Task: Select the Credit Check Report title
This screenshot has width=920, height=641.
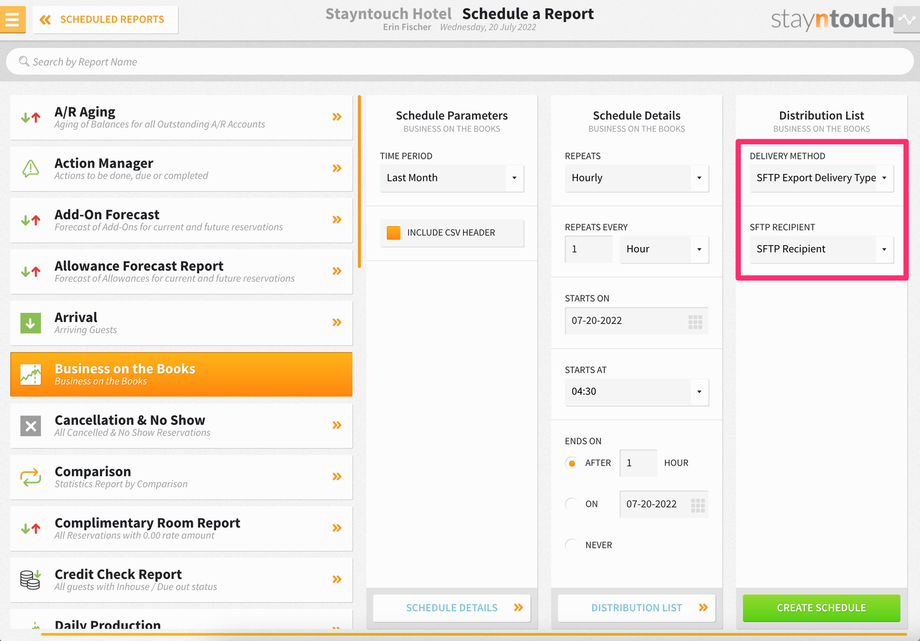Action: click(x=118, y=574)
